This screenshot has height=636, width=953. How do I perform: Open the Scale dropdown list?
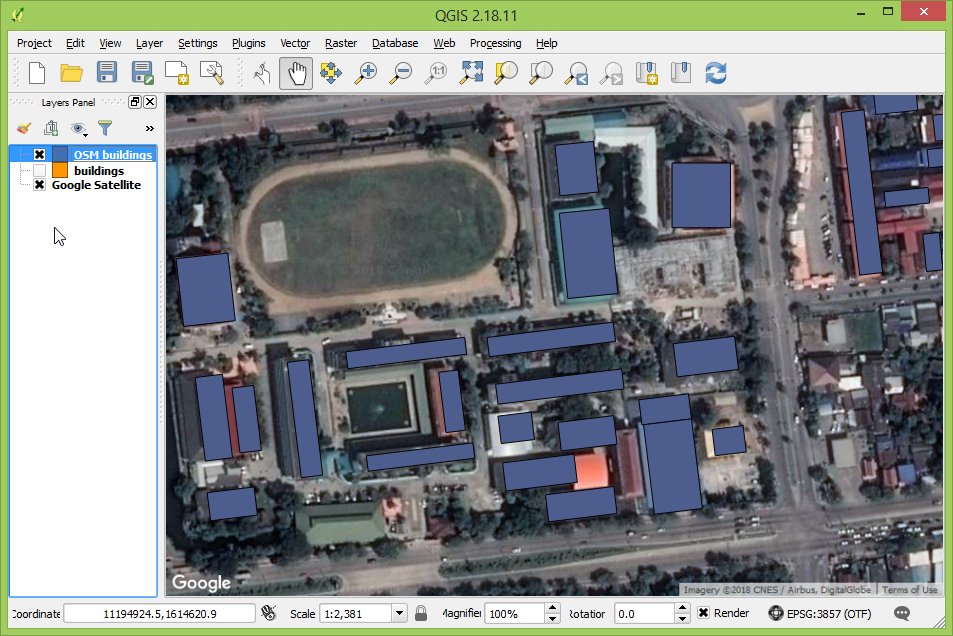399,613
